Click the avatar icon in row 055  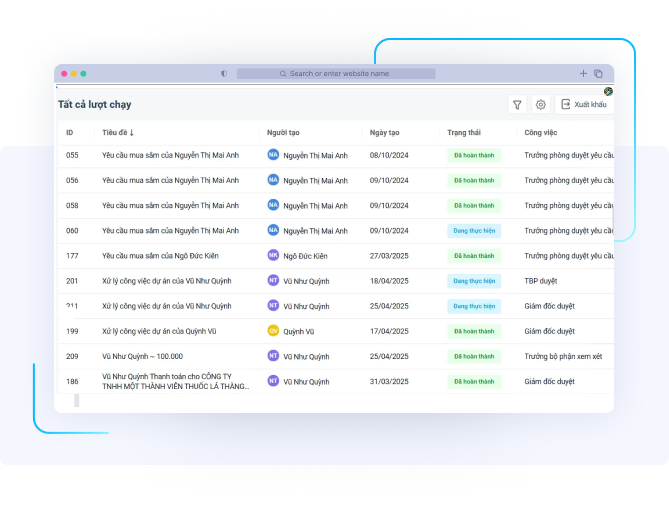click(273, 155)
